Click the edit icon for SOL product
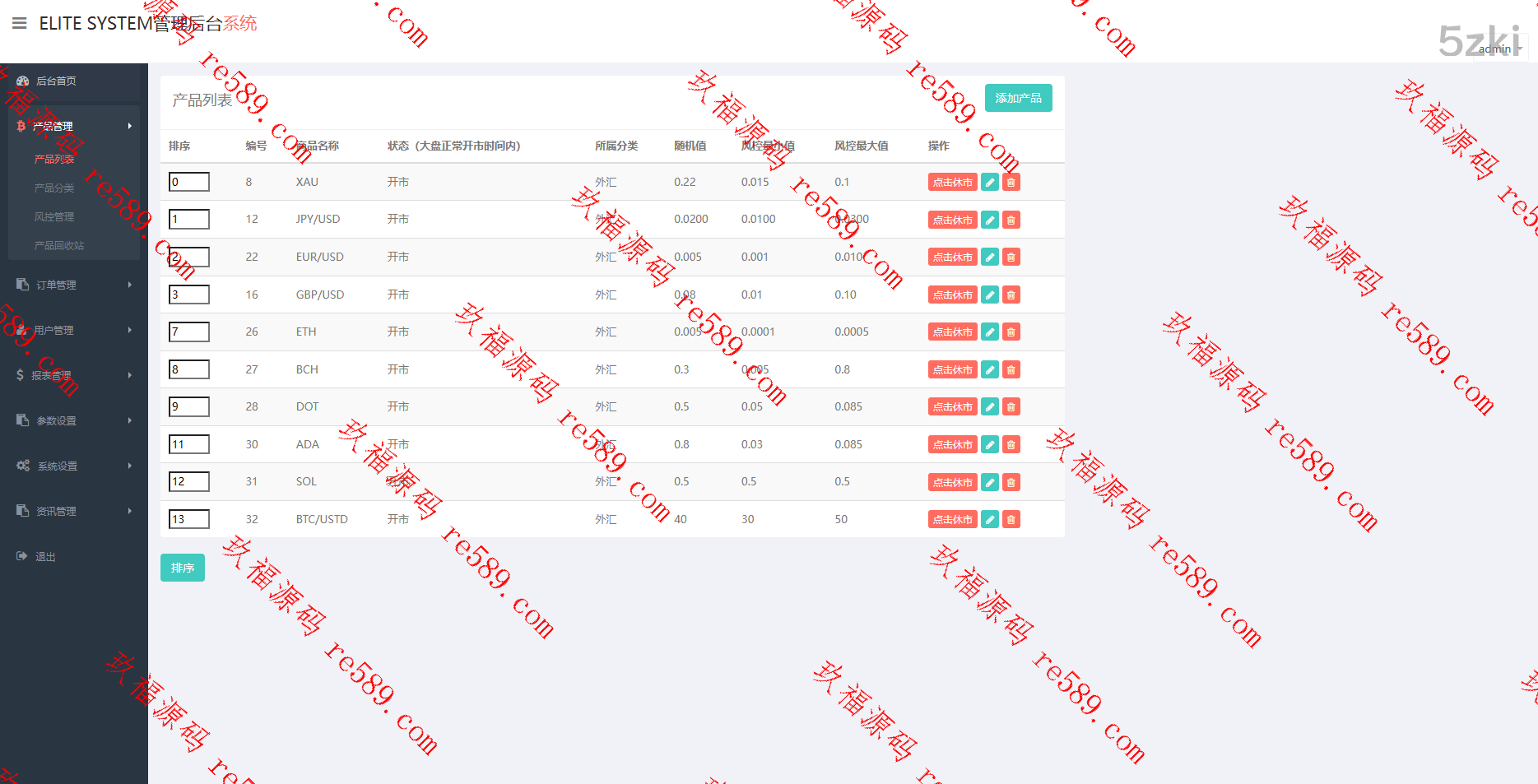The image size is (1538, 784). click(990, 482)
